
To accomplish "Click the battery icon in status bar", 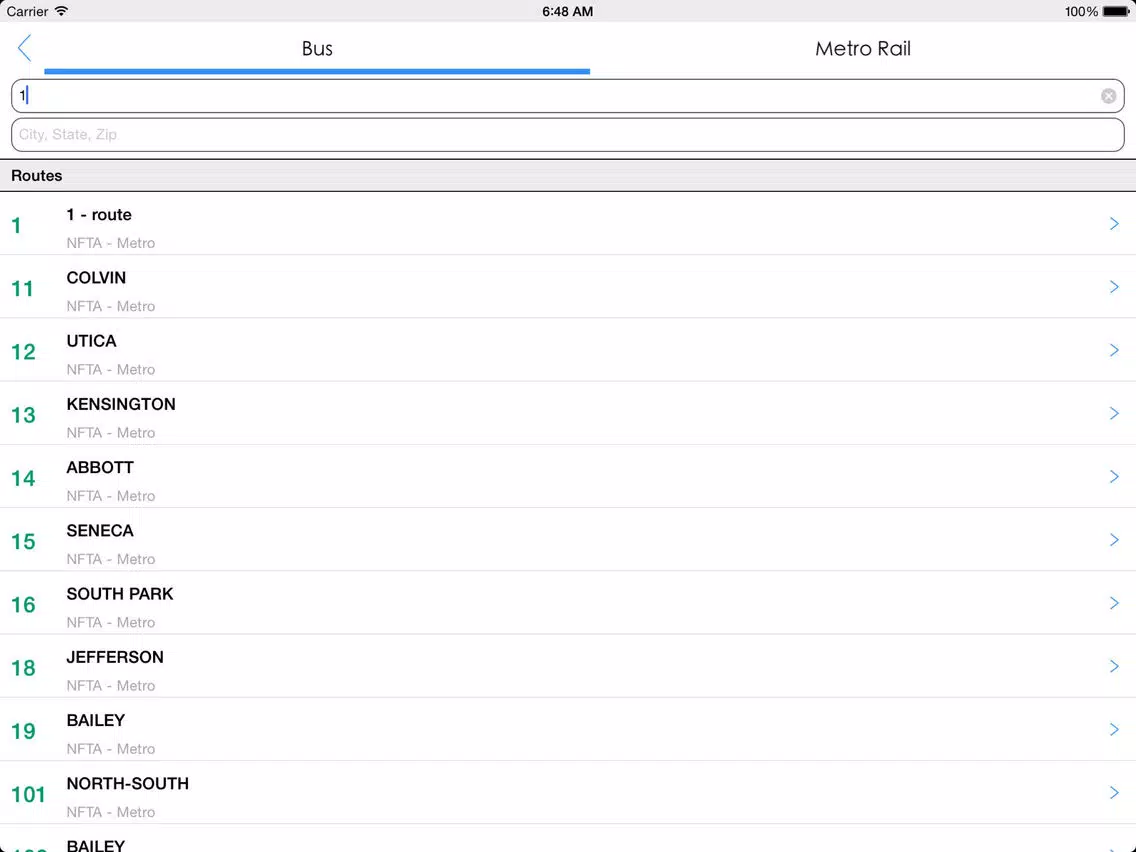I will pyautogui.click(x=1116, y=12).
